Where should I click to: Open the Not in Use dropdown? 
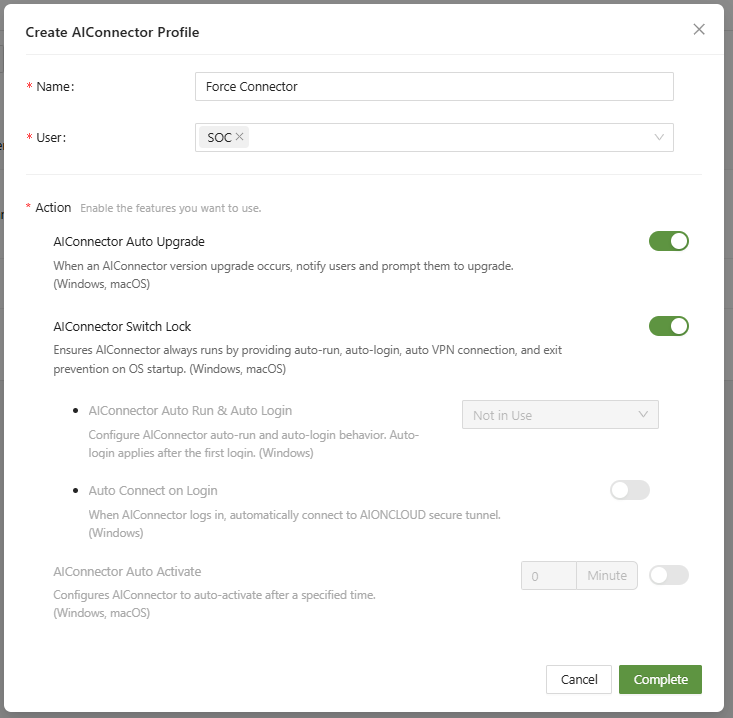(560, 415)
